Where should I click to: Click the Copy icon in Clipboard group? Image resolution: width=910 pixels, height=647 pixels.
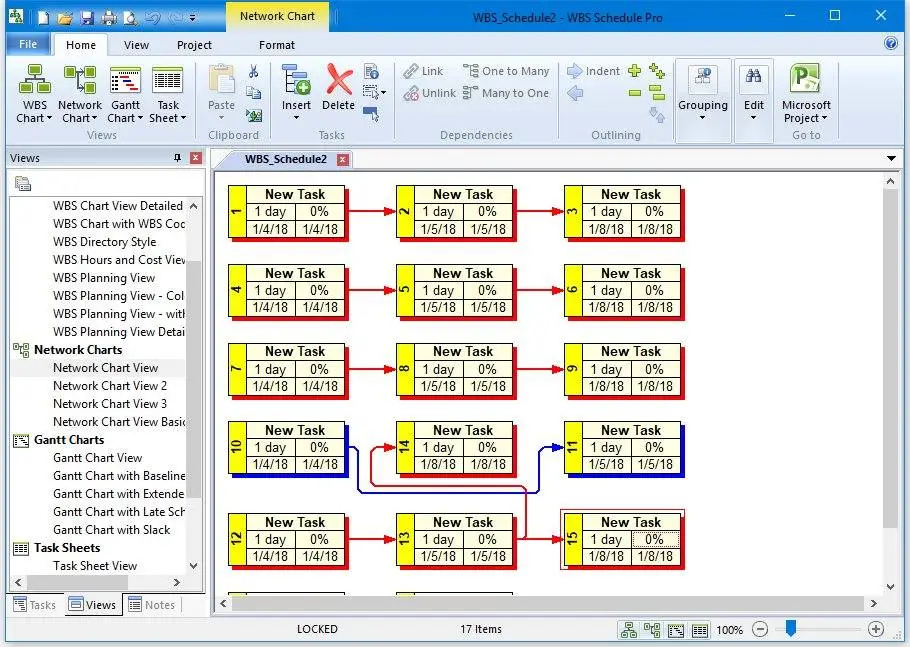[254, 93]
